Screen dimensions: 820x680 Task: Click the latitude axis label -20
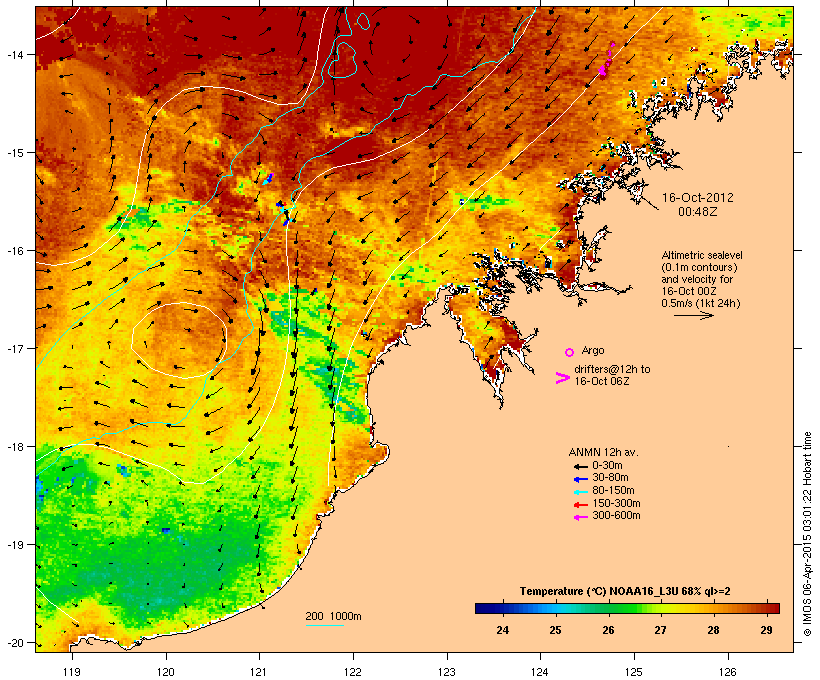(x=14, y=643)
